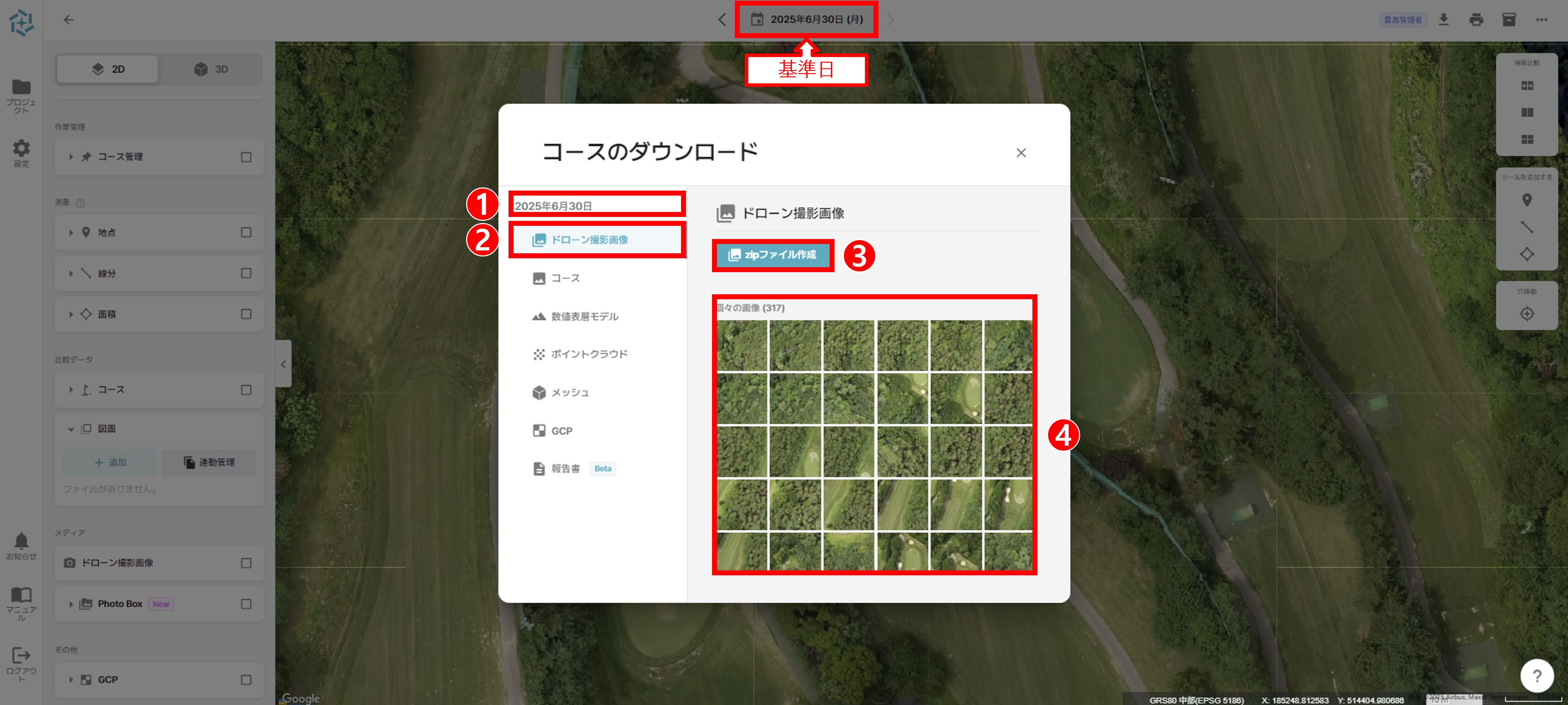Click the download icon in top toolbar
1568x705 pixels.
coord(1443,20)
